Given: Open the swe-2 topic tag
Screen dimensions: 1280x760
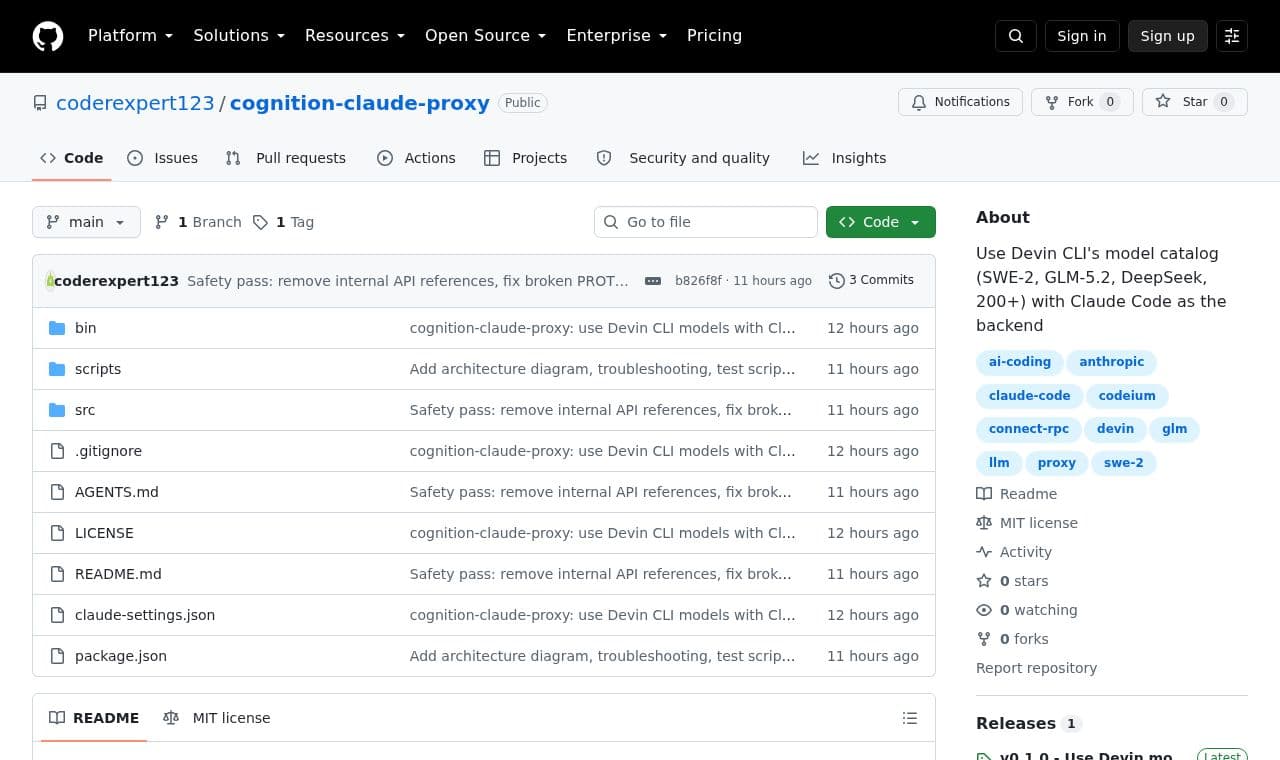Looking at the screenshot, I should click(1123, 463).
